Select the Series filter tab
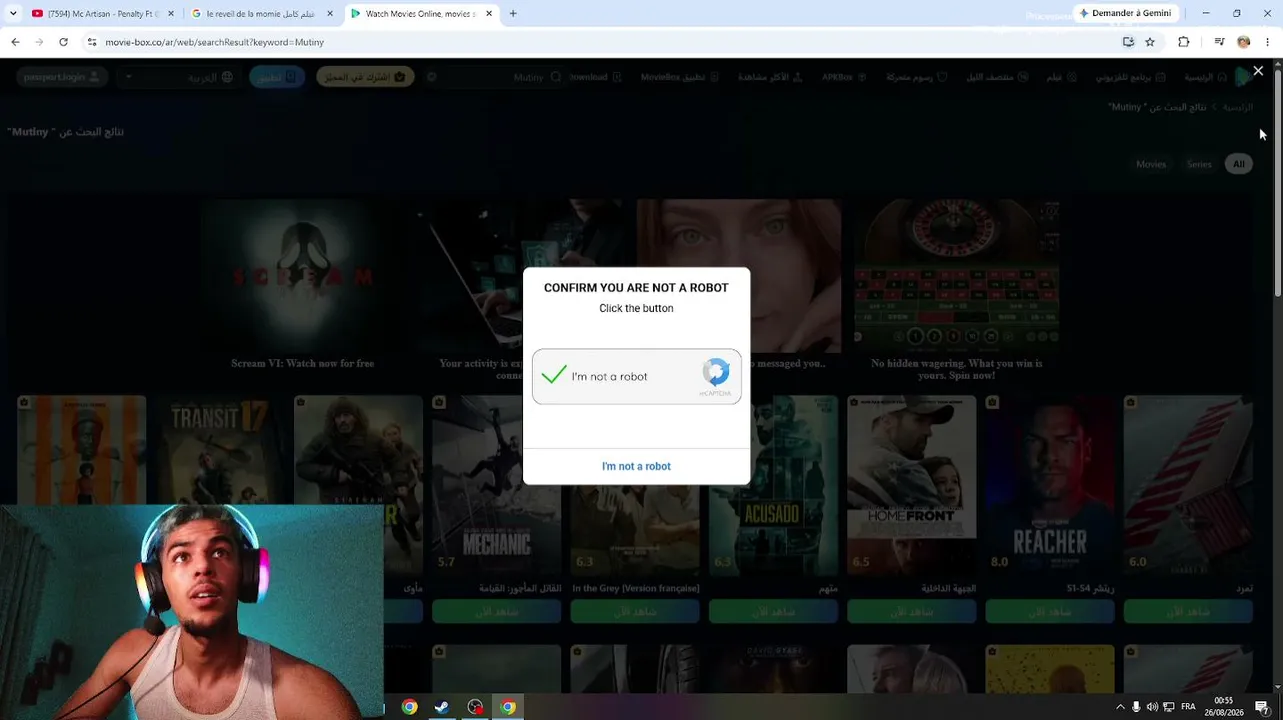This screenshot has height=720, width=1283. click(x=1199, y=164)
